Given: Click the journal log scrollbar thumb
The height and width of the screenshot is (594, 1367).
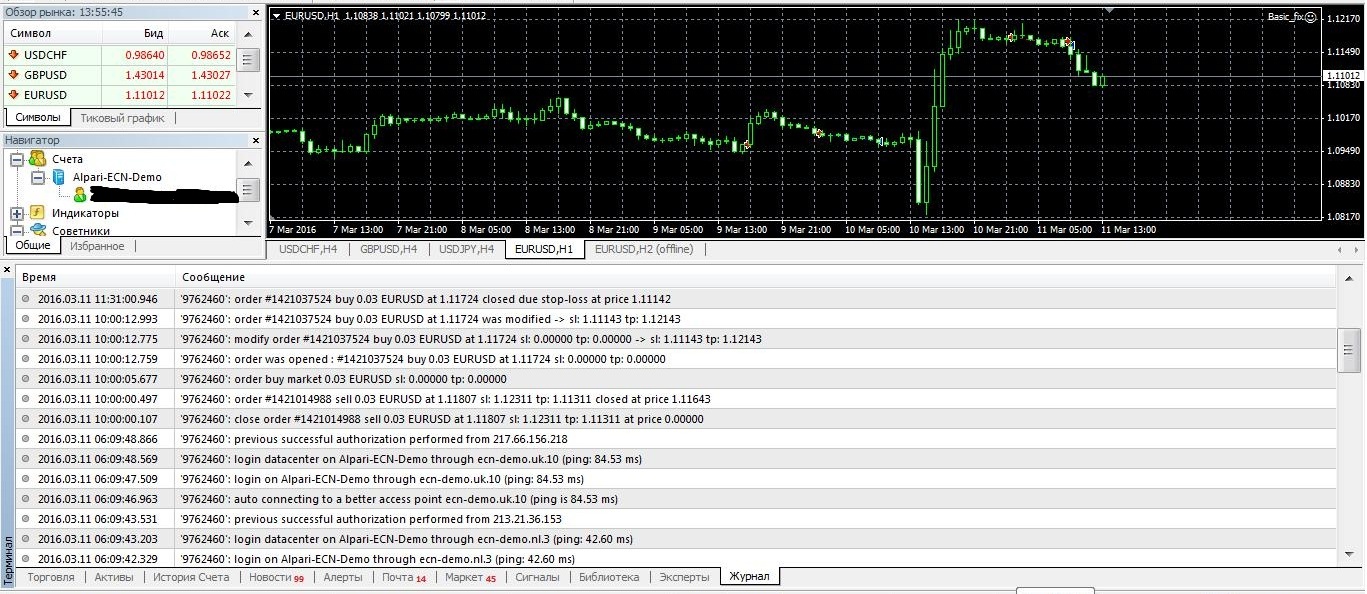Looking at the screenshot, I should click(1348, 349).
